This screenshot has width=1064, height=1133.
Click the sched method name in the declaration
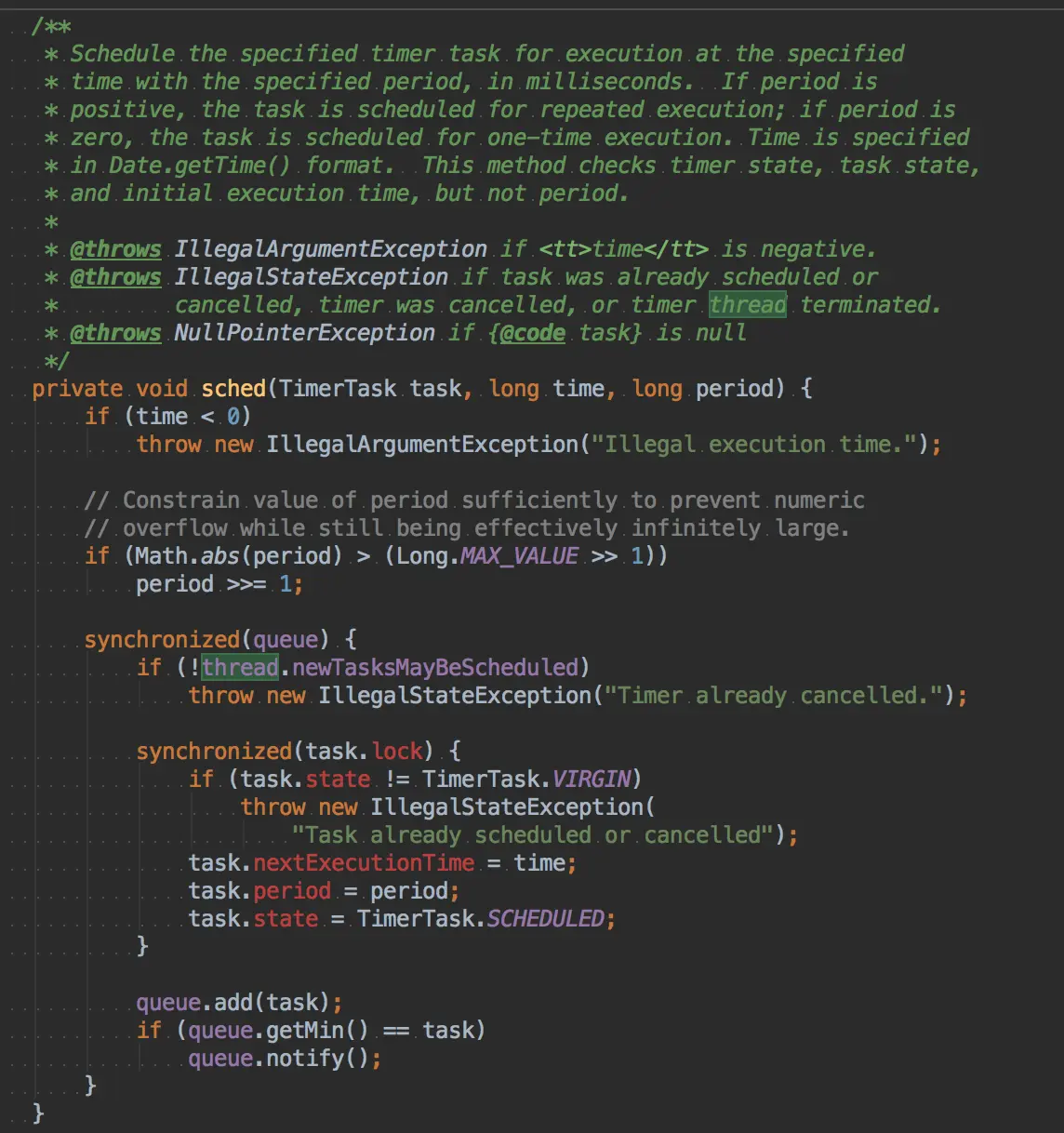pos(233,388)
